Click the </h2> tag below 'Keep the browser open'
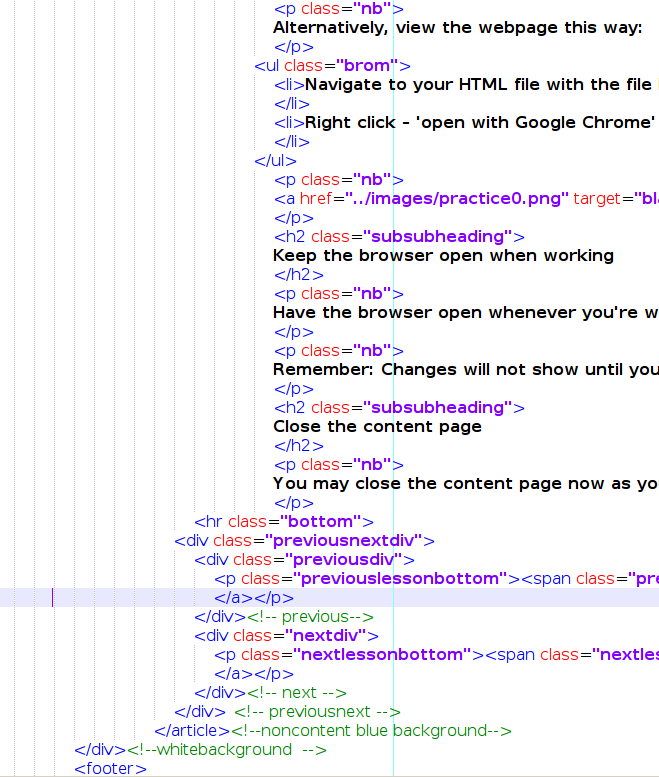The height and width of the screenshot is (777, 659). pos(299,275)
